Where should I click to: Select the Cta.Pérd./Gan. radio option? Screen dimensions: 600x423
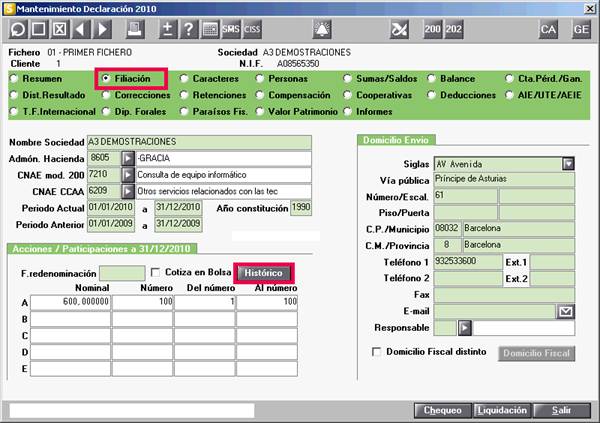click(x=509, y=78)
